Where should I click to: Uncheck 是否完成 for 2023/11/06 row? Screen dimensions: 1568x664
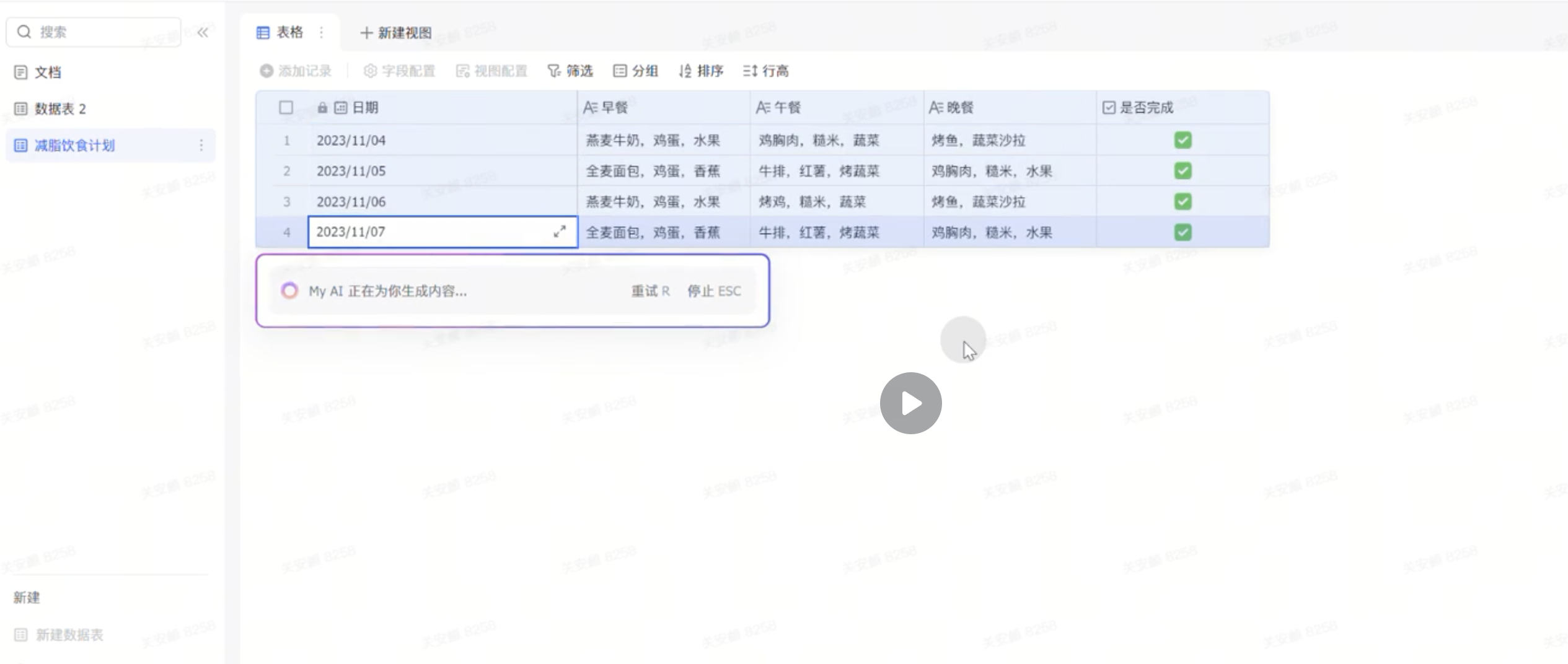click(x=1183, y=201)
